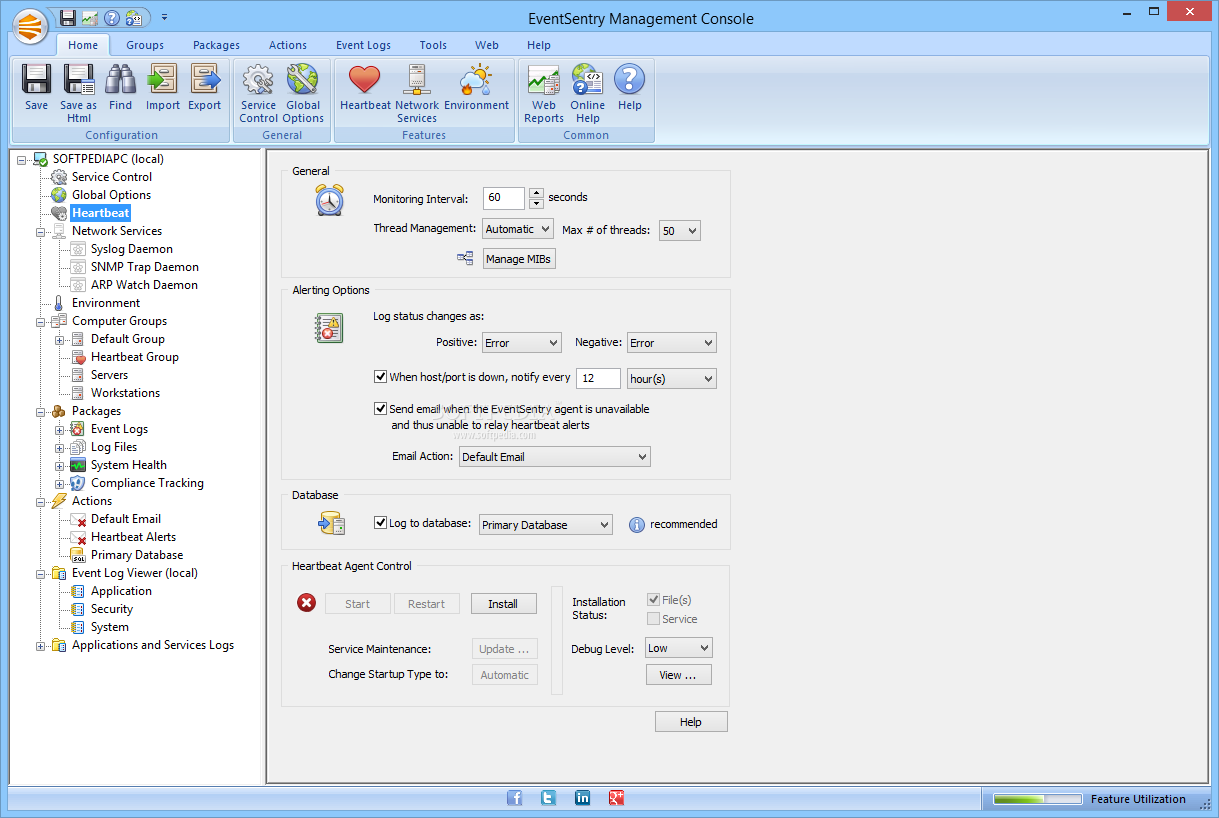Open the Negative status dropdown

pyautogui.click(x=672, y=343)
